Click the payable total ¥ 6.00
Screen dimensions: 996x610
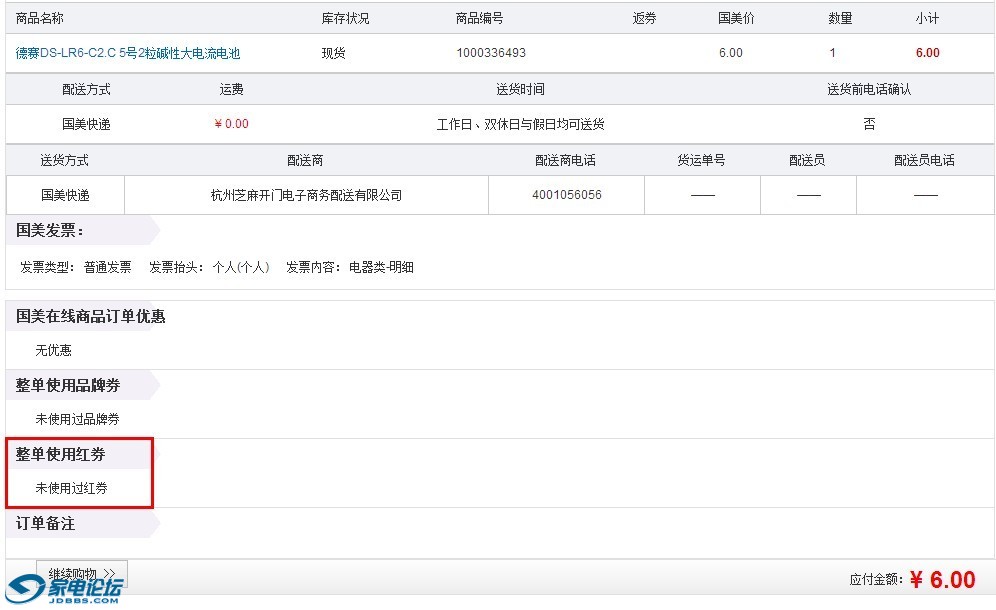(942, 580)
